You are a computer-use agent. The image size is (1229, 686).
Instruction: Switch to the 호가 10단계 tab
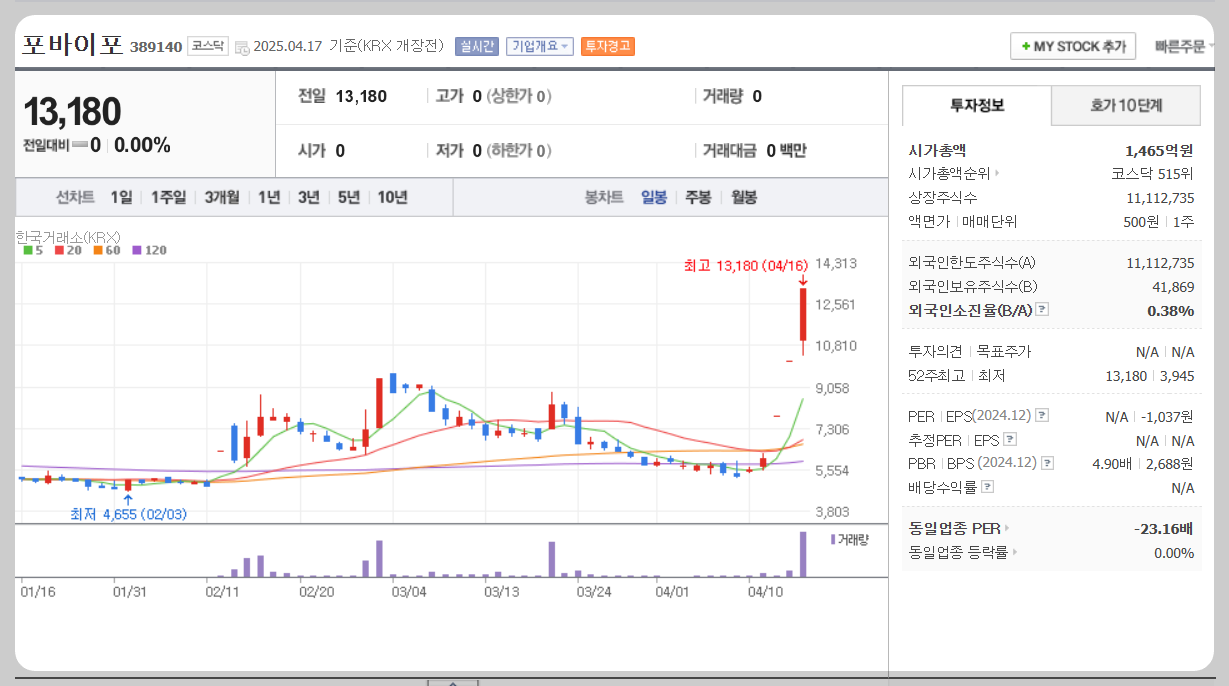(1126, 105)
